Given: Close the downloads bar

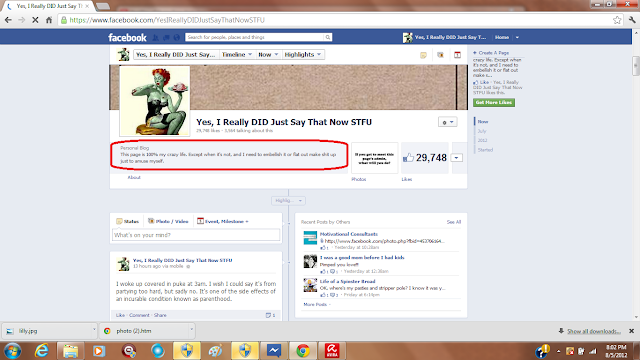Looking at the screenshot, I should pos(631,331).
